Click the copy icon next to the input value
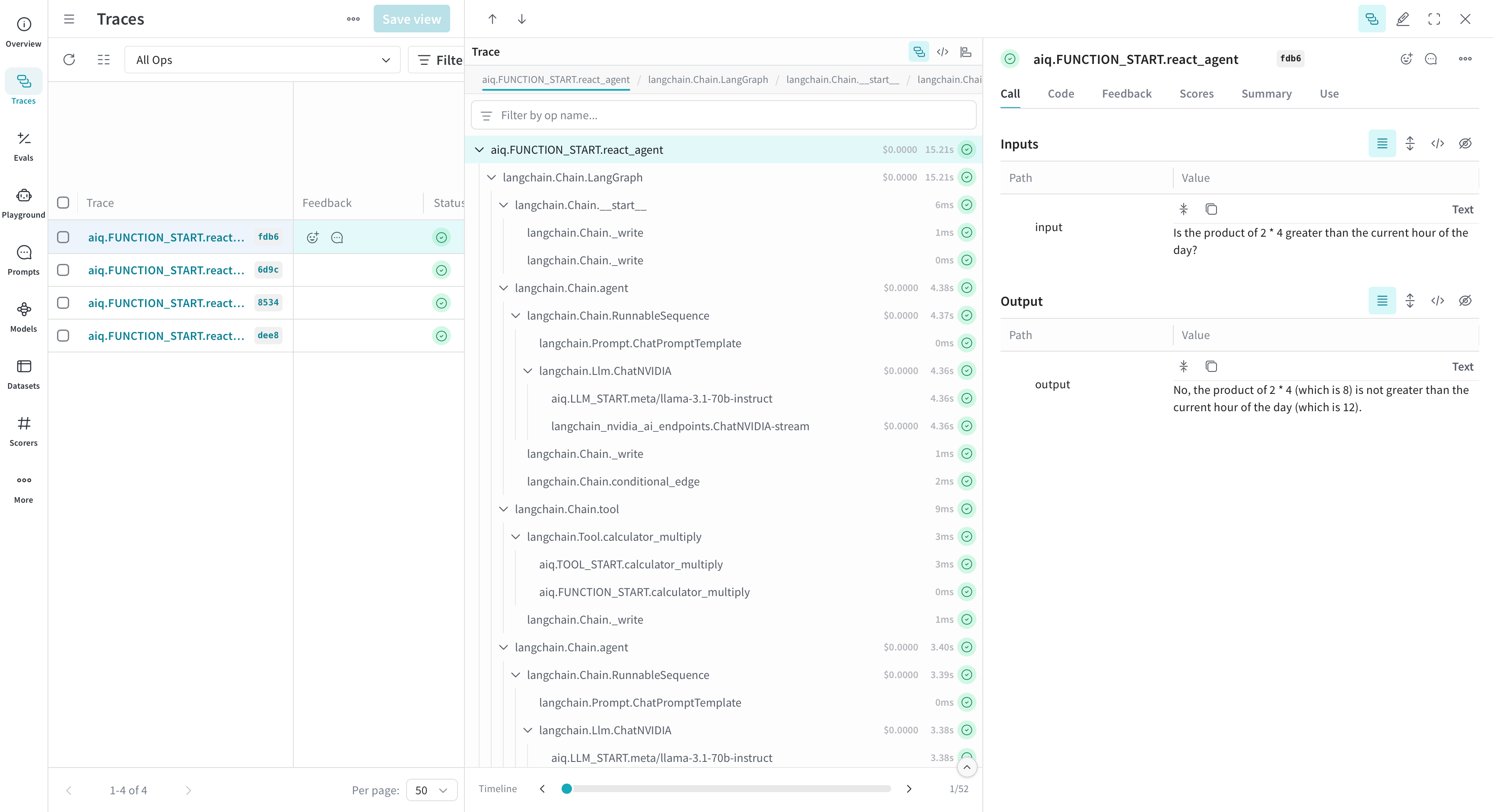The image size is (1493, 812). [1211, 209]
